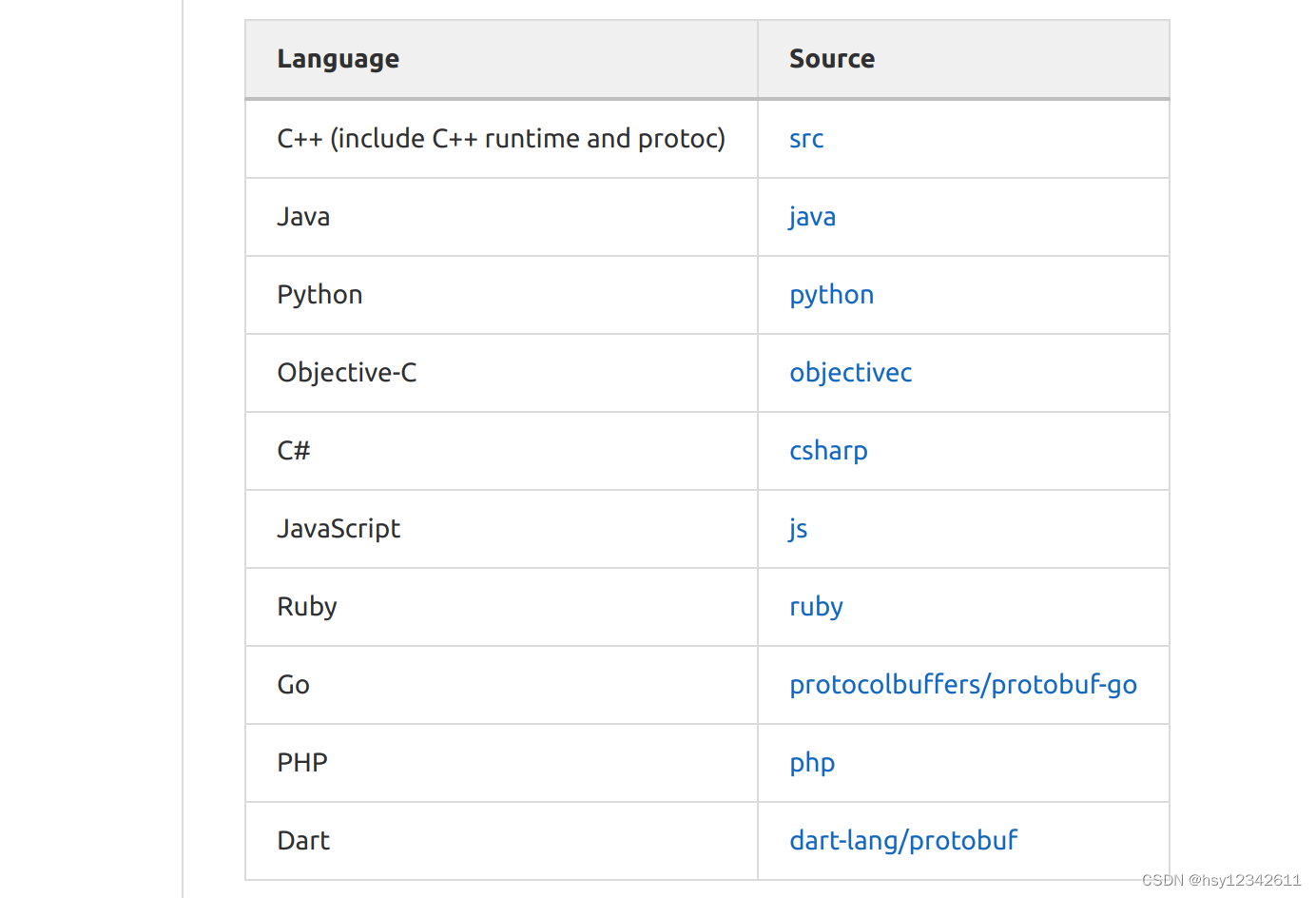The image size is (1316, 898).
Task: Click the Source column header
Action: [x=831, y=59]
